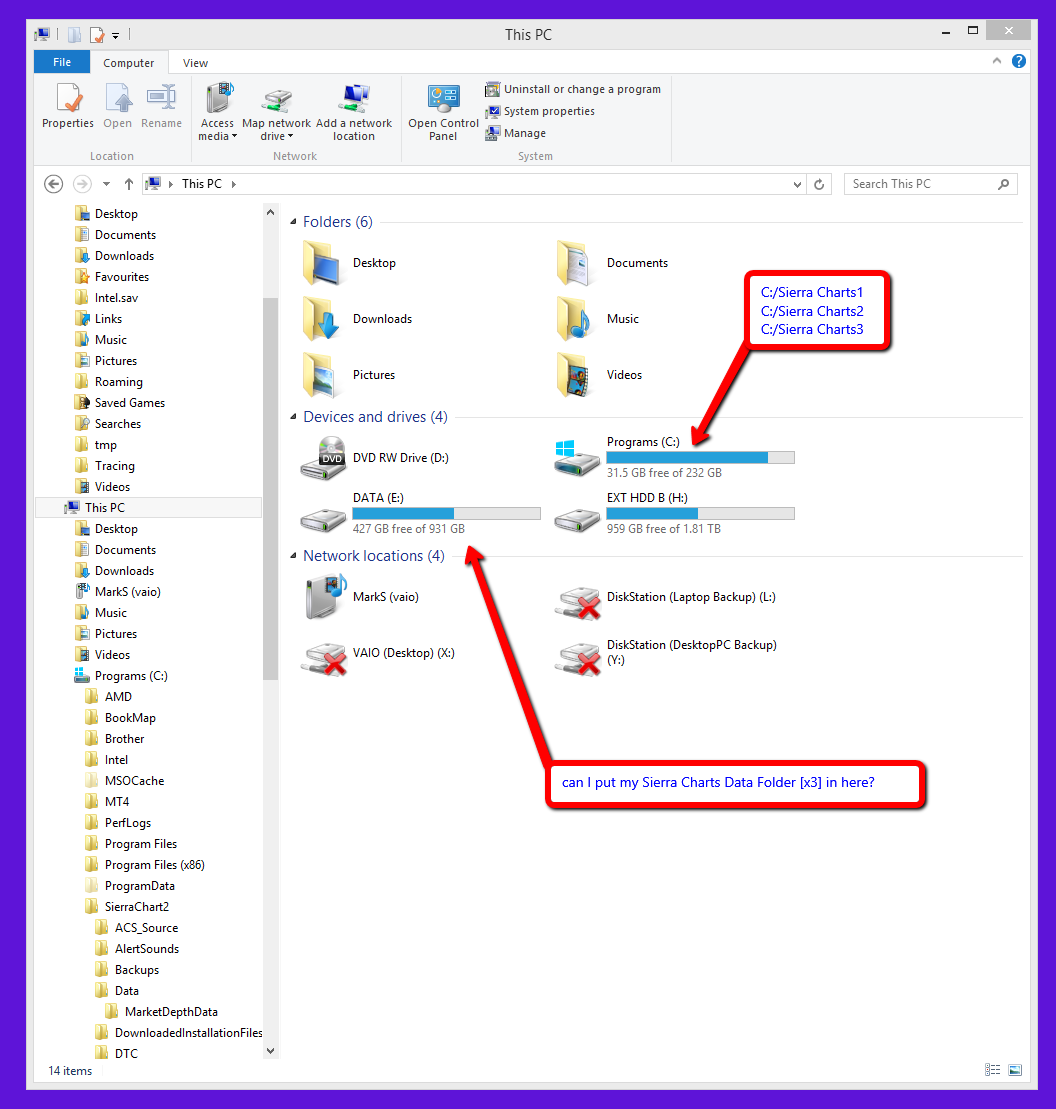Click Programs (C:) capacity bar
This screenshot has width=1056, height=1109.
[700, 458]
